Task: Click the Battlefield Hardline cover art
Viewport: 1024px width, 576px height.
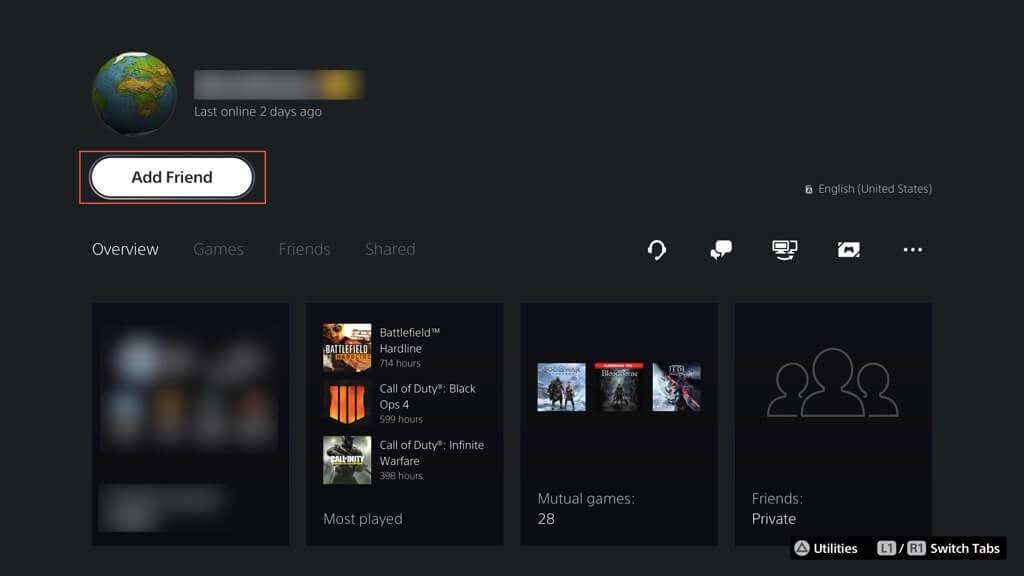Action: click(346, 345)
